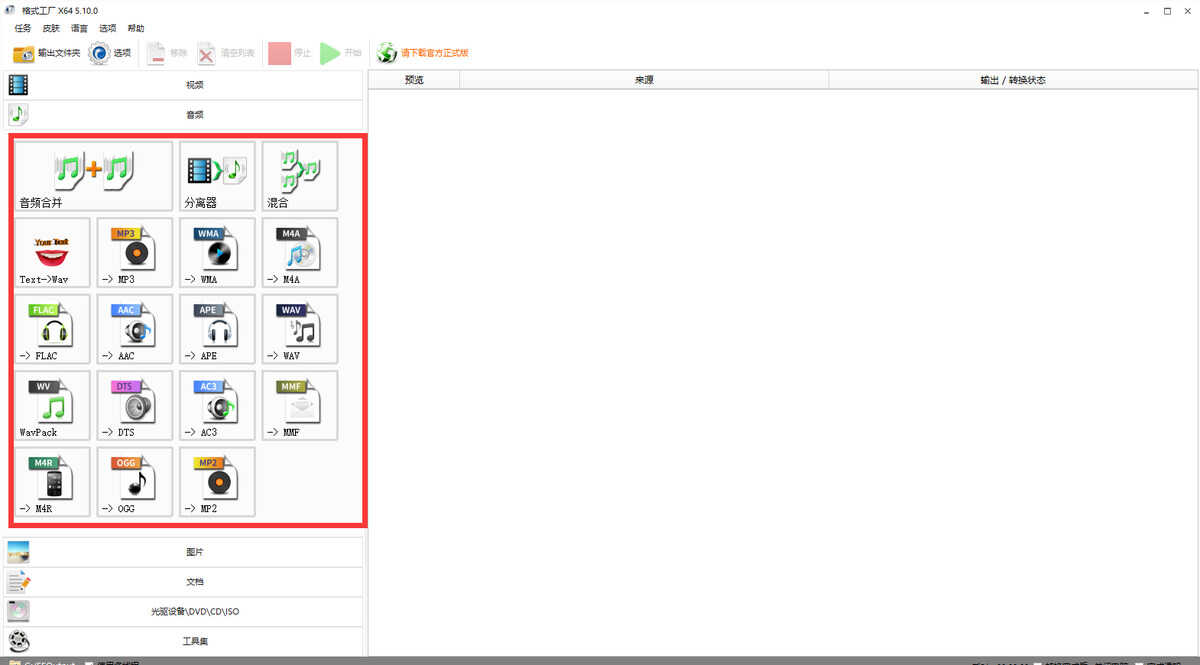Open the 皮肤 skin menu
1200x665 pixels.
(x=51, y=28)
